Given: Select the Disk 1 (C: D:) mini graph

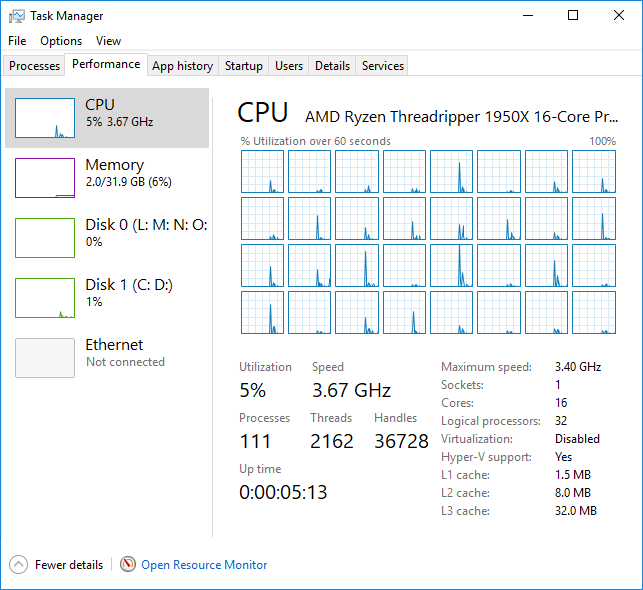Looking at the screenshot, I should [45, 298].
